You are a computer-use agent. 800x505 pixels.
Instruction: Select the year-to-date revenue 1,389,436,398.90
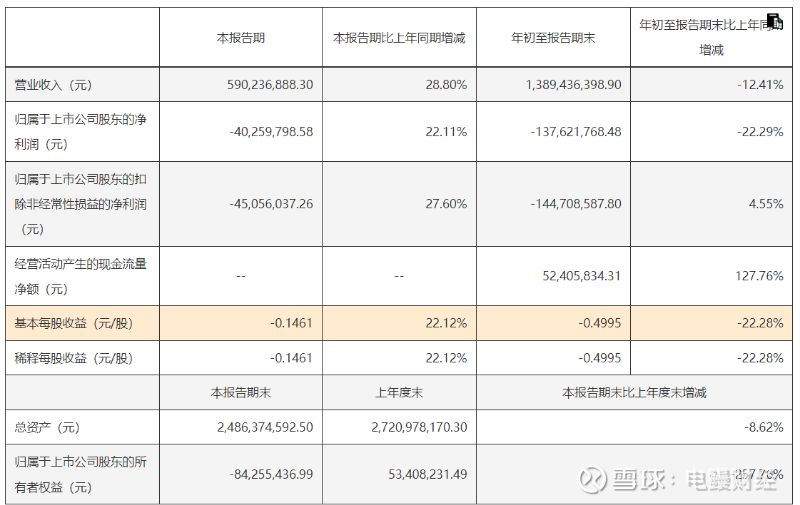coord(573,85)
